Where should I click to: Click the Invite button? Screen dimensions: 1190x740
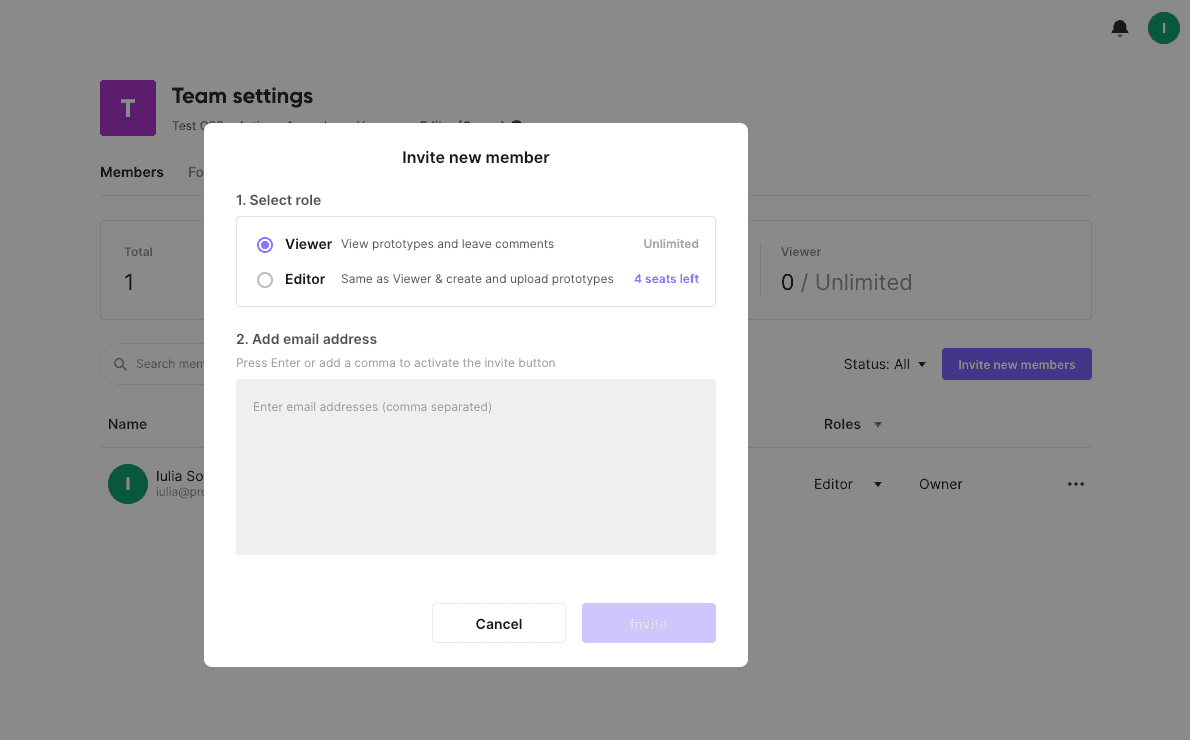[648, 623]
